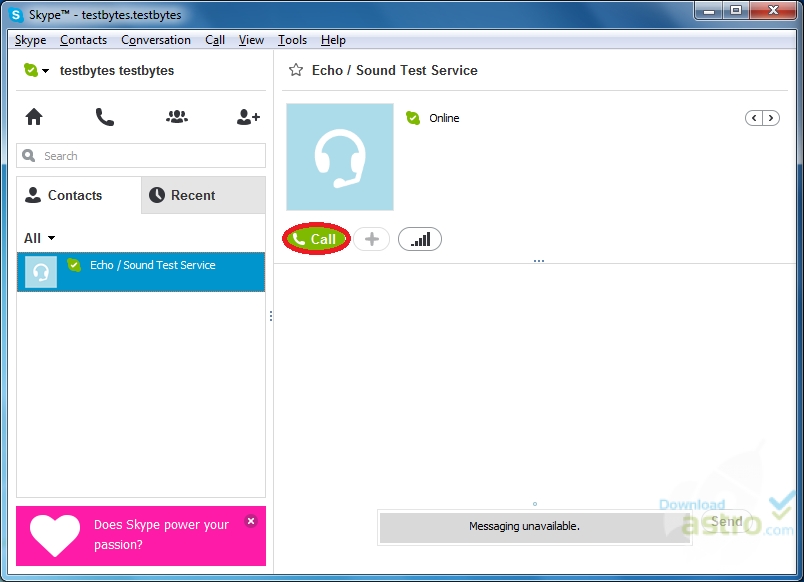Open the Contacts menu
The width and height of the screenshot is (804, 582).
click(84, 40)
